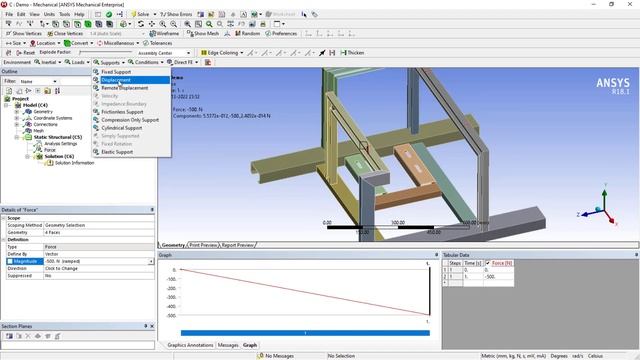
Task: Toggle Show Mesh option
Action: coord(203,33)
